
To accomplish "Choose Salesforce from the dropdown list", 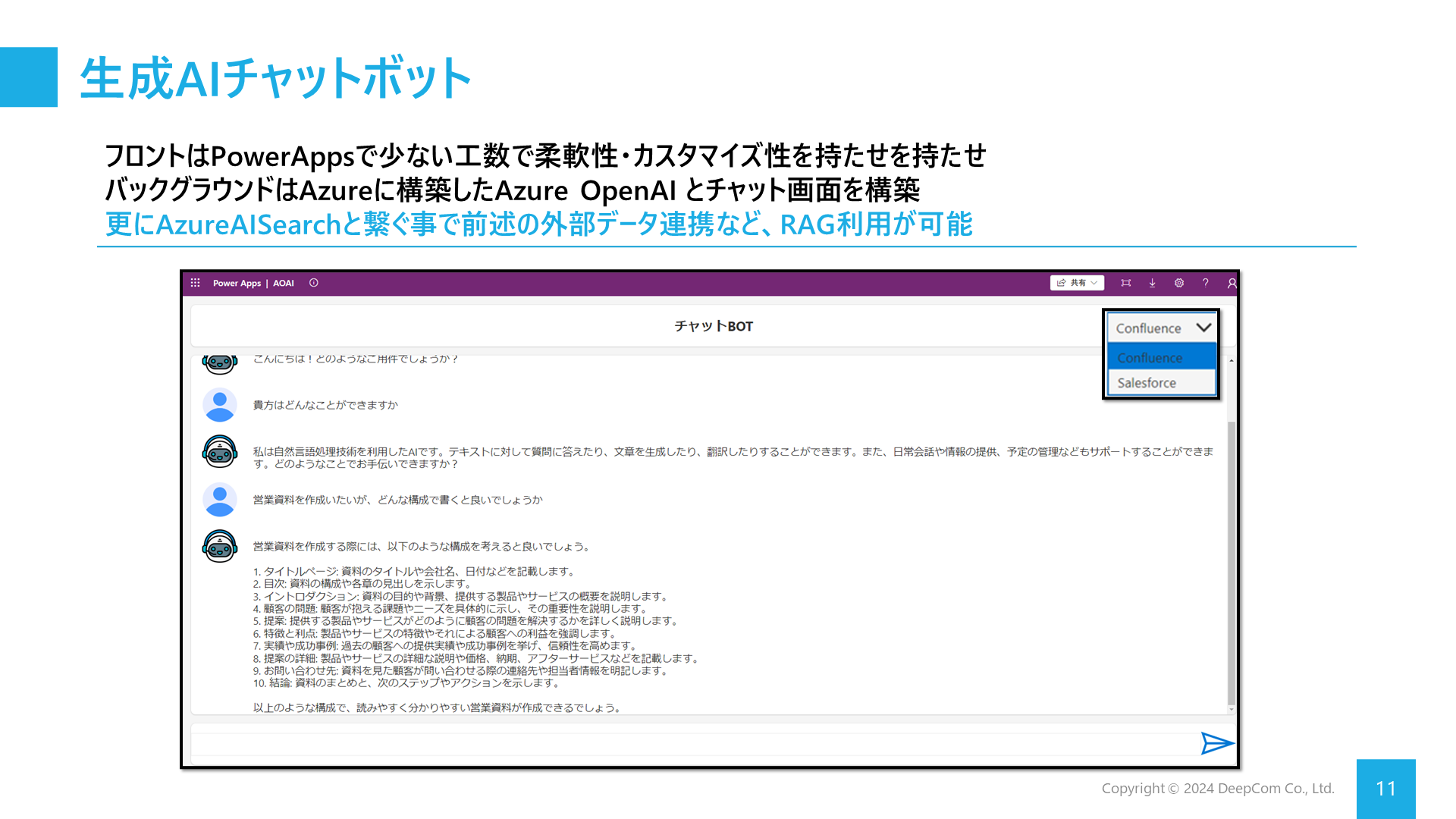I will pyautogui.click(x=1161, y=382).
